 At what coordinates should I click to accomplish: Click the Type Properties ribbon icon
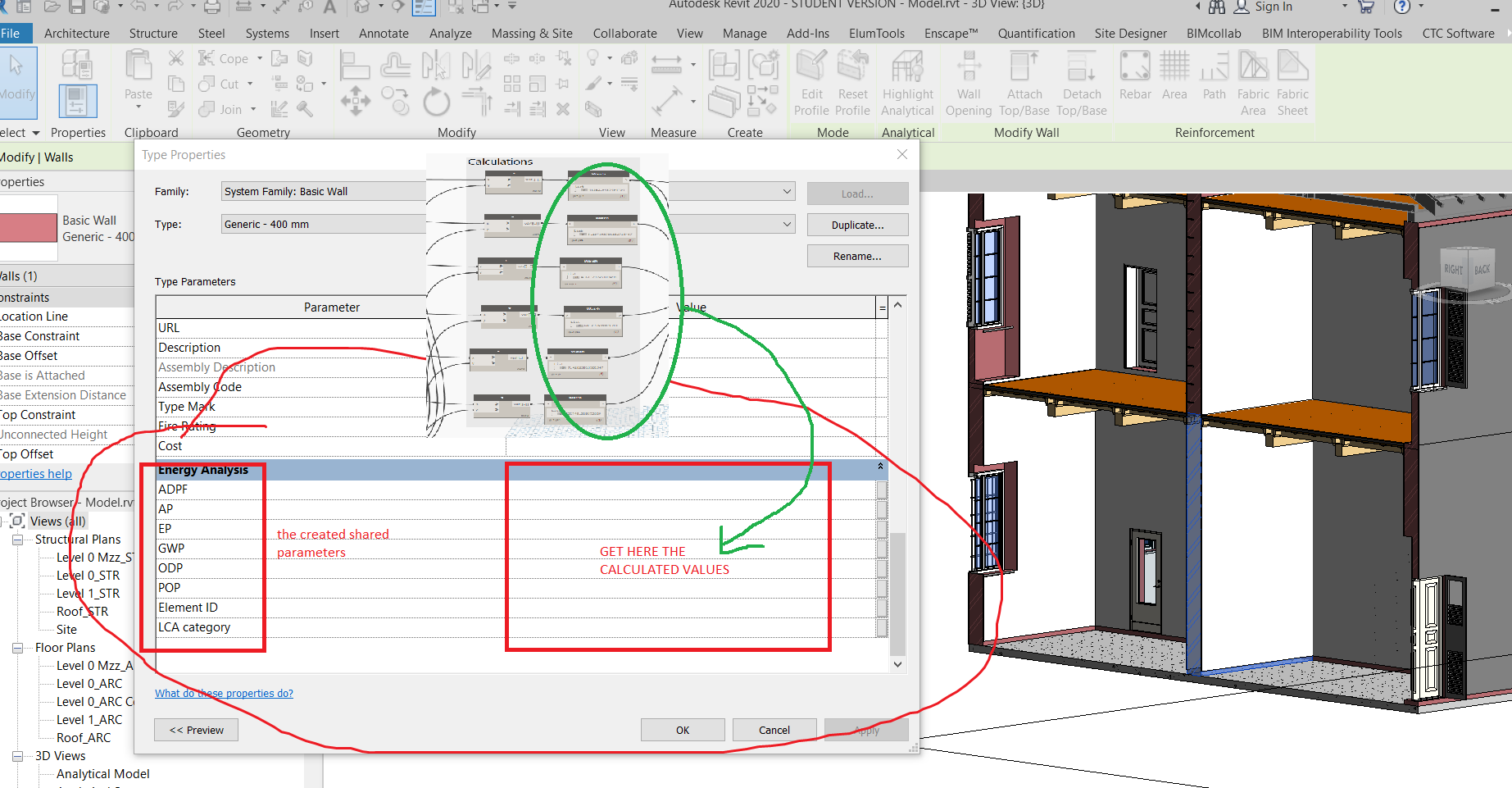77,65
